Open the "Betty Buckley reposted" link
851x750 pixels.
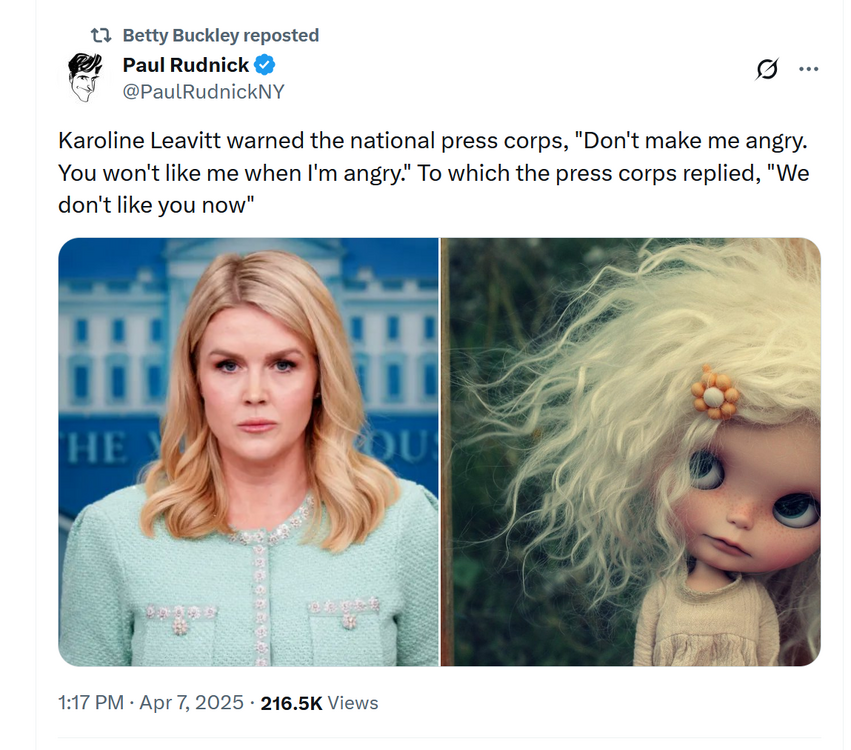click(x=220, y=35)
